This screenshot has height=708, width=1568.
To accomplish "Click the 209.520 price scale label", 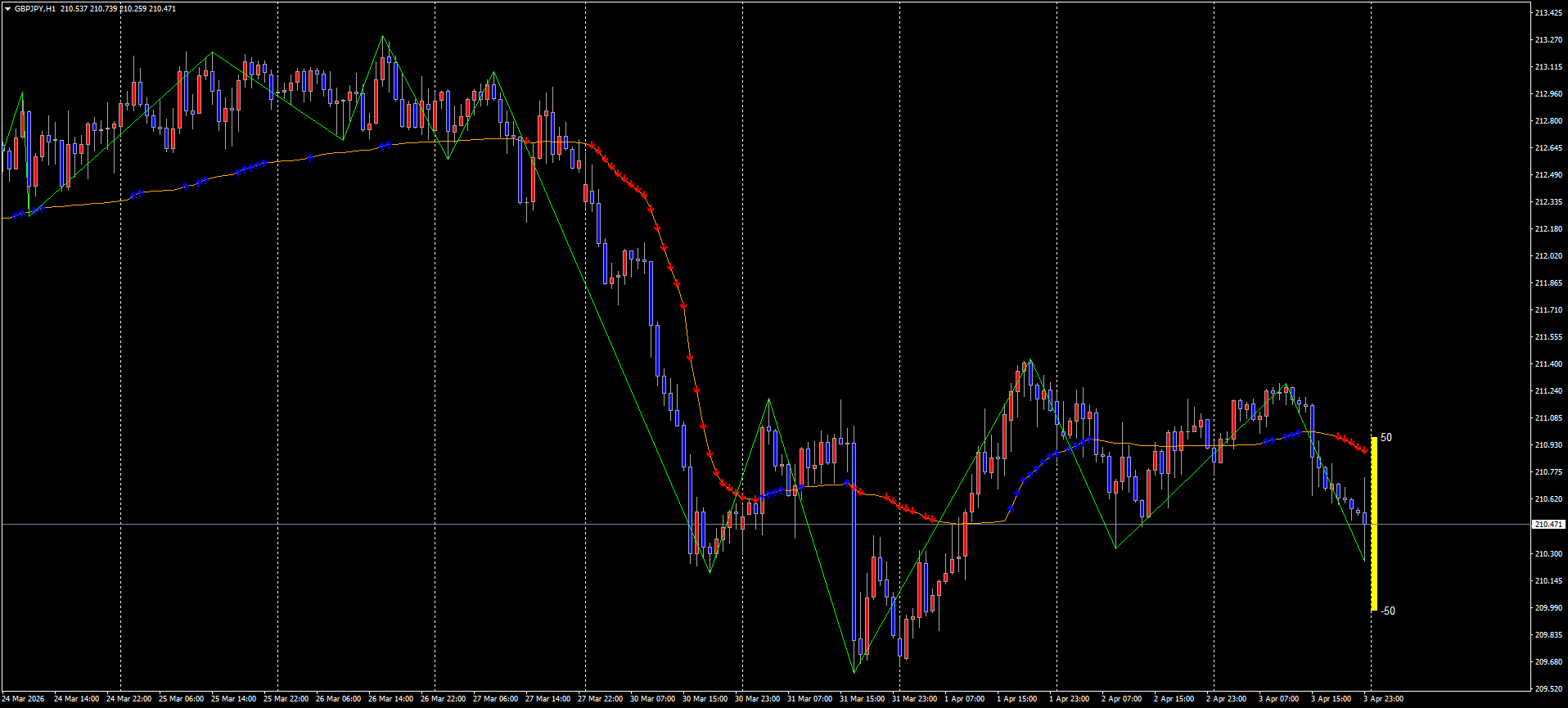I will click(x=1548, y=689).
